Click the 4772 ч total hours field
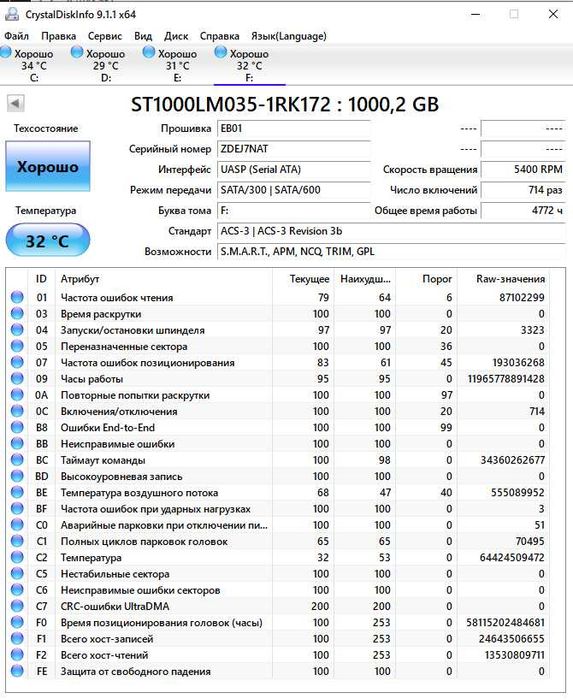 (x=523, y=211)
